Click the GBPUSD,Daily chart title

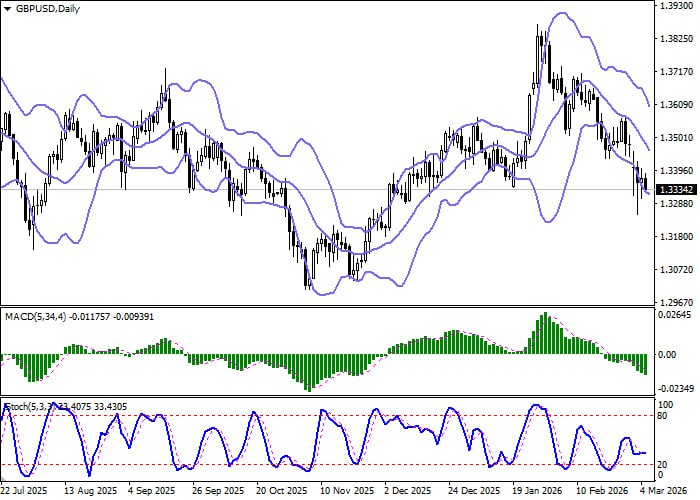click(x=43, y=8)
